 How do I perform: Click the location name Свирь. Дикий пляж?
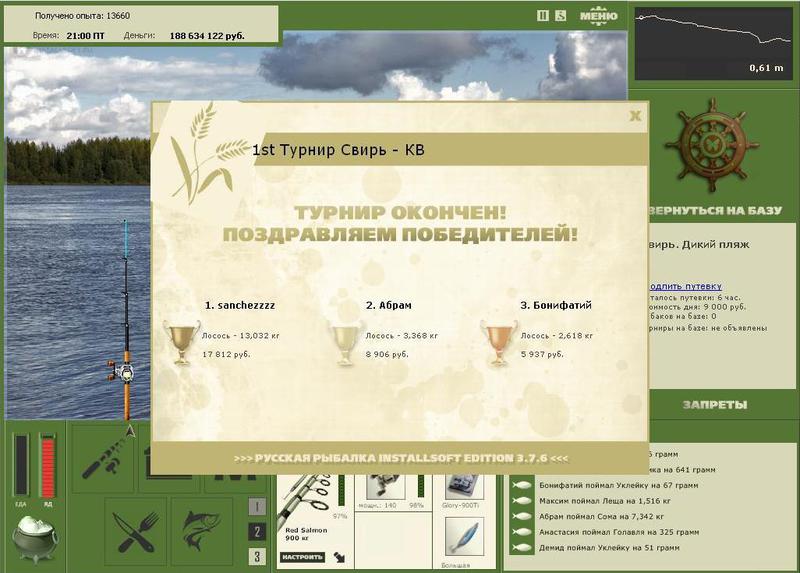(699, 244)
